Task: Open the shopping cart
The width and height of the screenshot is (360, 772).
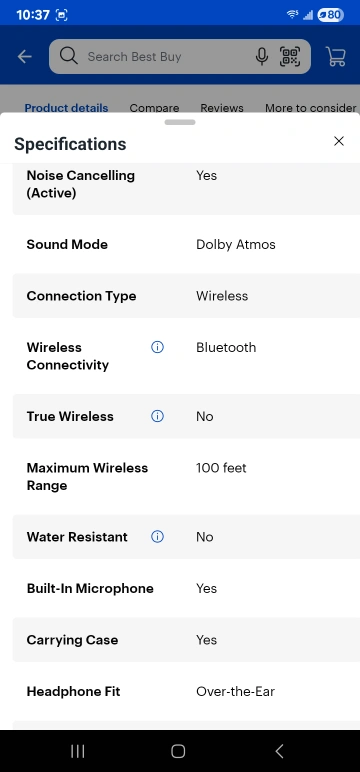Action: pyautogui.click(x=336, y=57)
